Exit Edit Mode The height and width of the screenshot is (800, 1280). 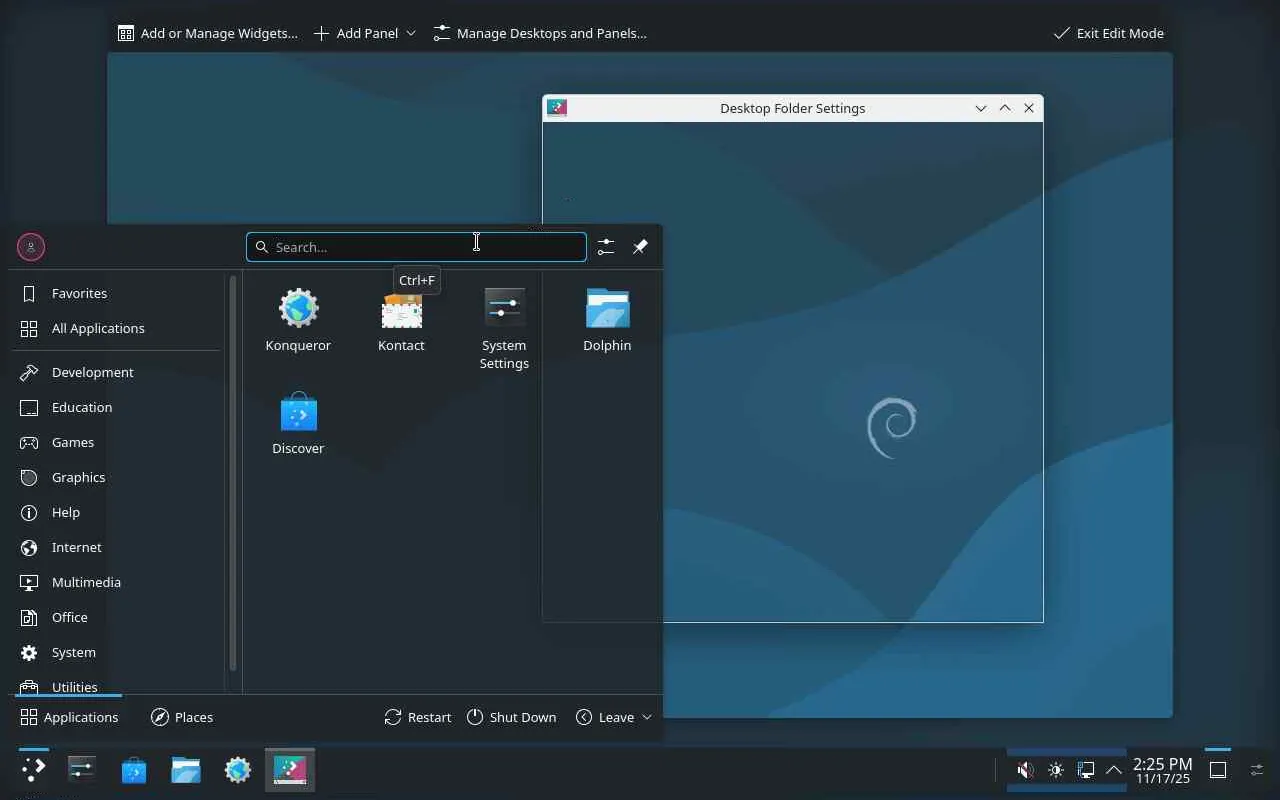click(1109, 33)
